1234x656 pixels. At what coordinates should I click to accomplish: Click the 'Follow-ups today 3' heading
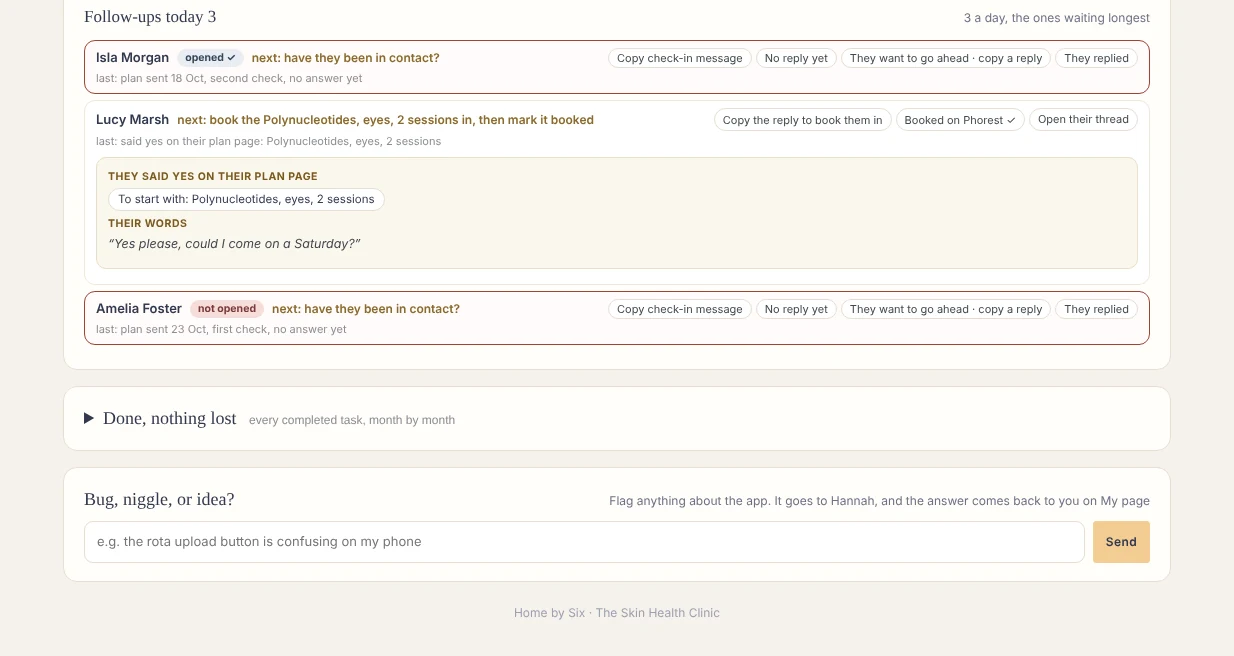coord(150,17)
